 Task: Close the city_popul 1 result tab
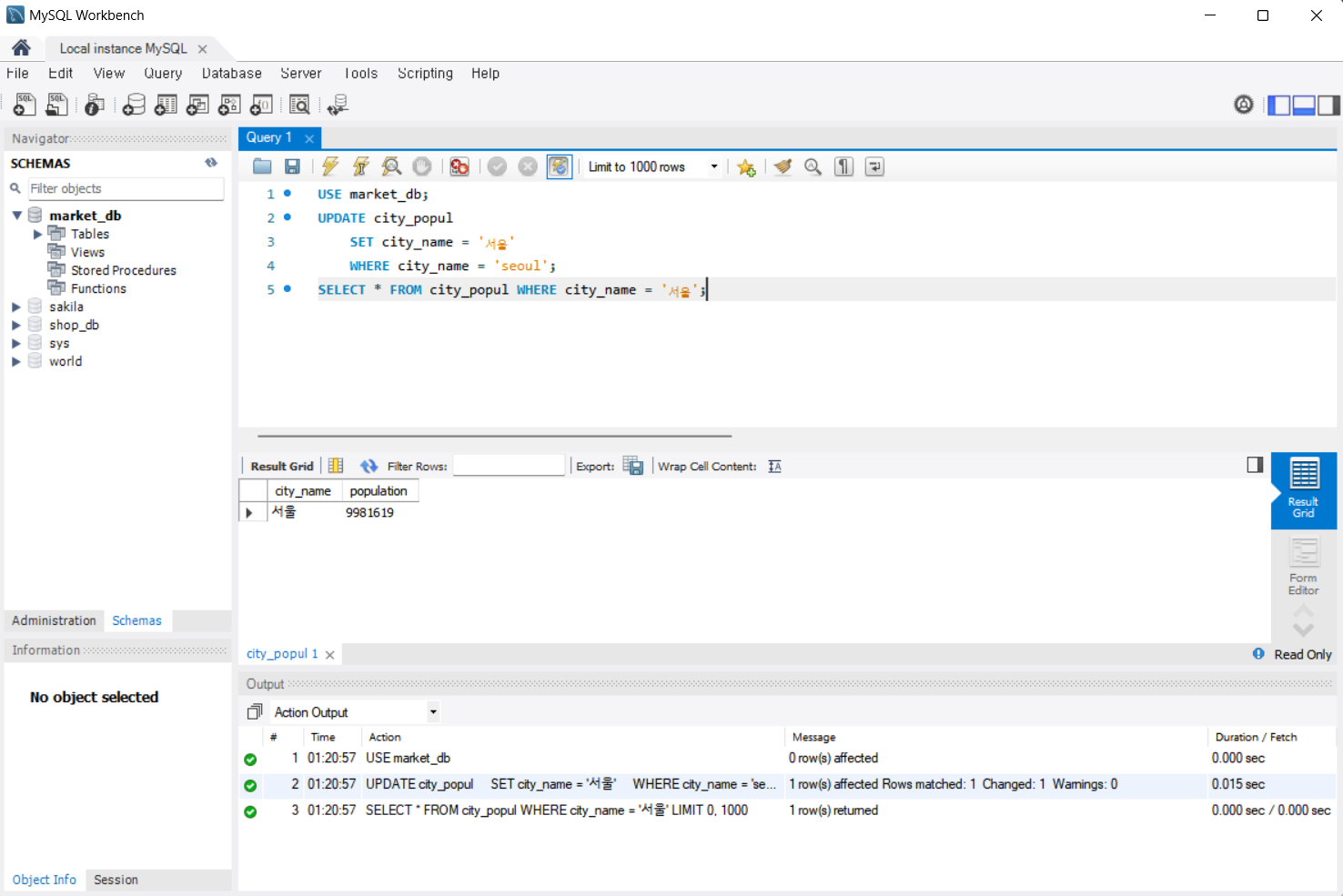point(329,655)
